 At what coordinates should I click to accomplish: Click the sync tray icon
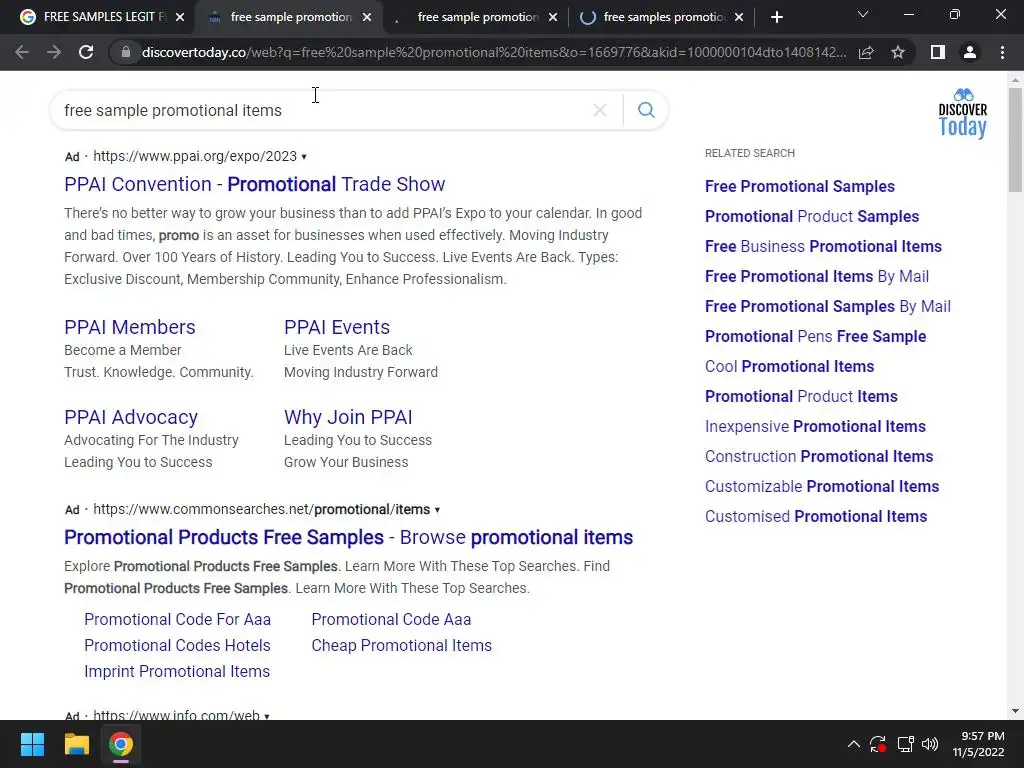878,744
